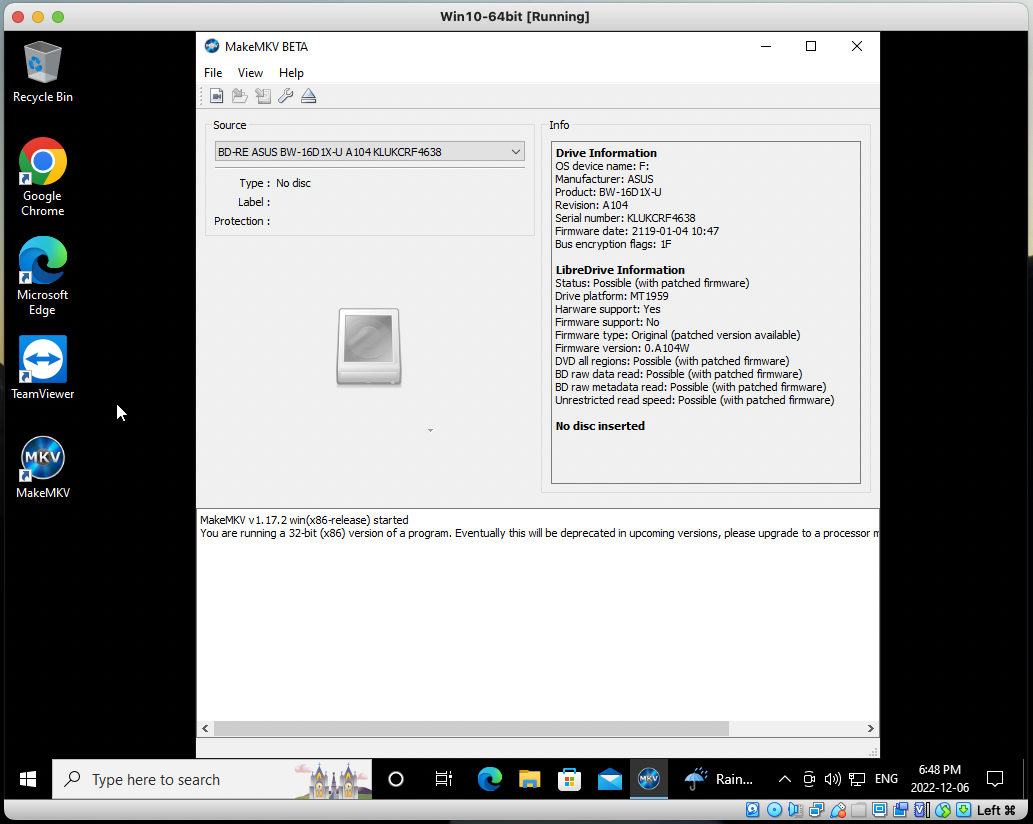Click the 'No disc inserted' text
Screen dimensions: 1033x824
[600, 426]
